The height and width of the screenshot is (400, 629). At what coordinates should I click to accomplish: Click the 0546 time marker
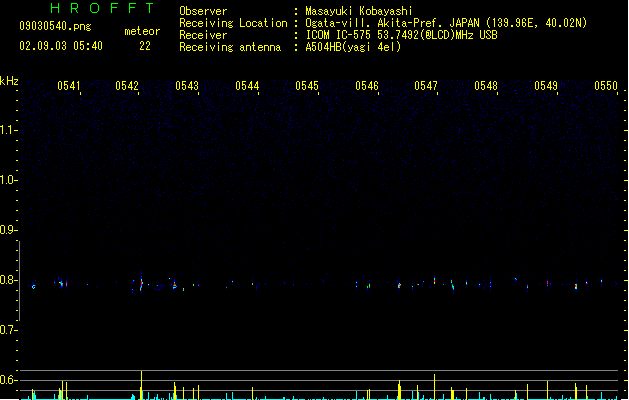coord(367,86)
